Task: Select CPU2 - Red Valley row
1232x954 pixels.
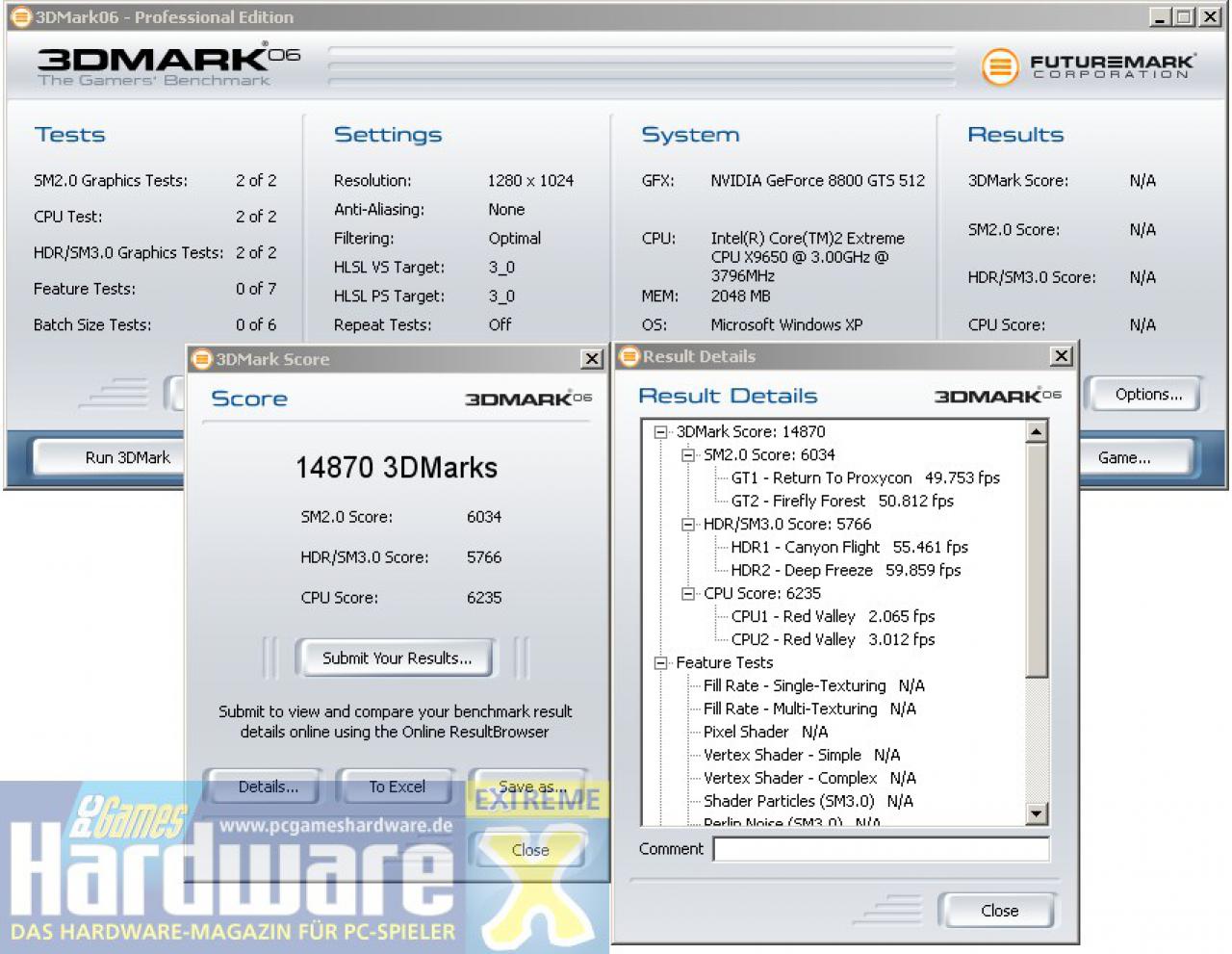Action: 833,640
